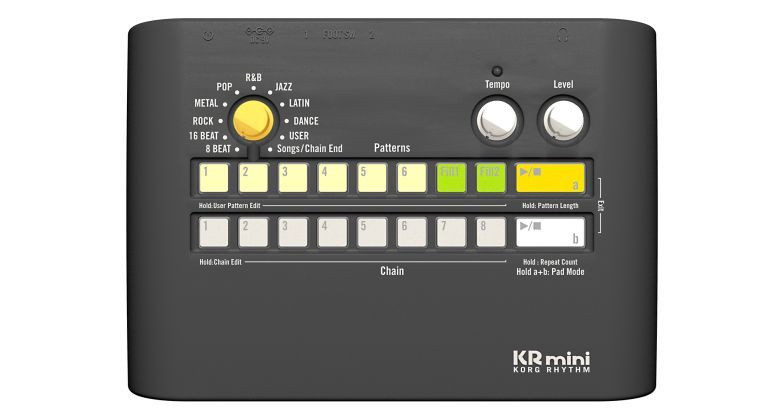
Task: Click the headphone jack icon at top right
Action: [565, 35]
